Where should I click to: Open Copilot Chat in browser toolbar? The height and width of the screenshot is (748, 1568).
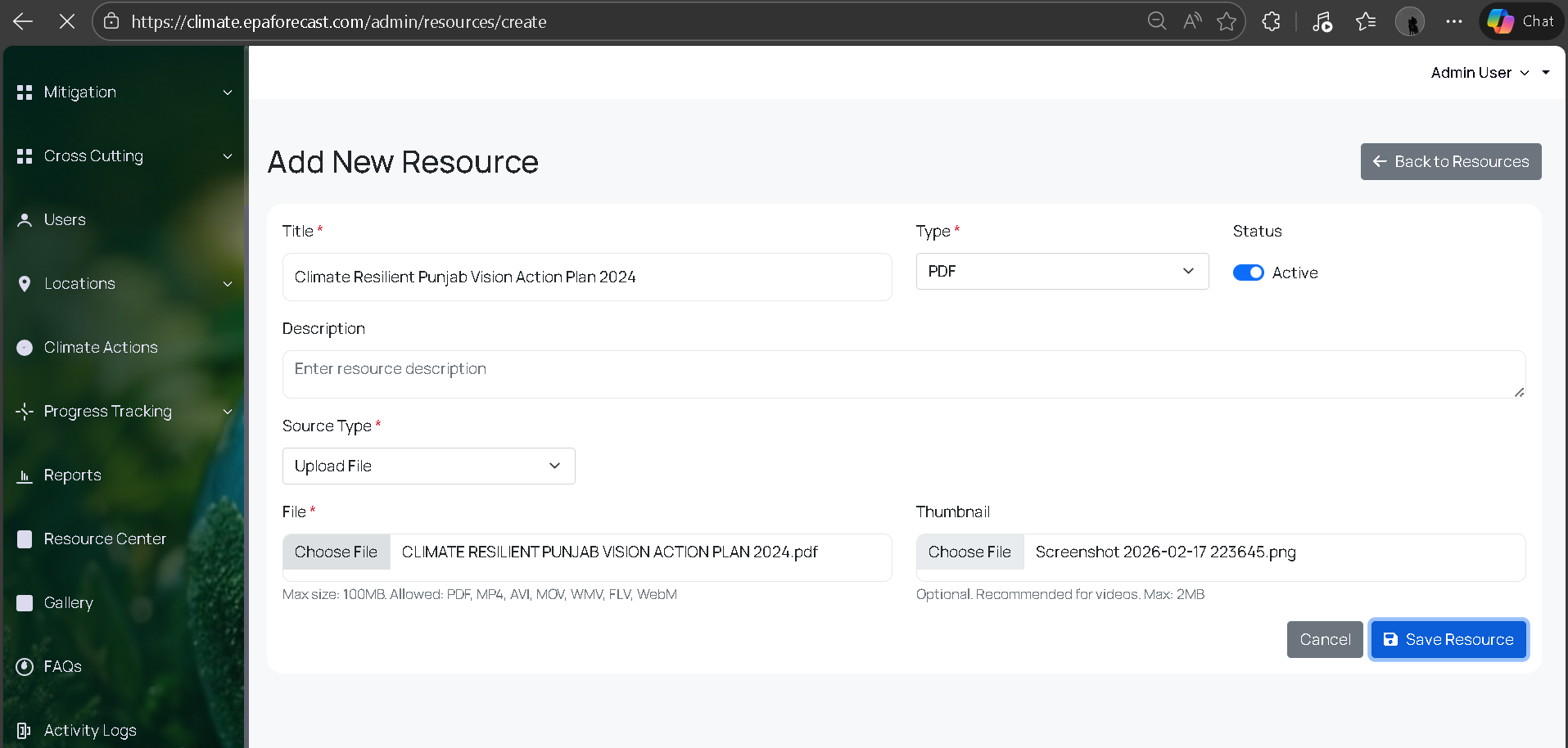pyautogui.click(x=1521, y=22)
